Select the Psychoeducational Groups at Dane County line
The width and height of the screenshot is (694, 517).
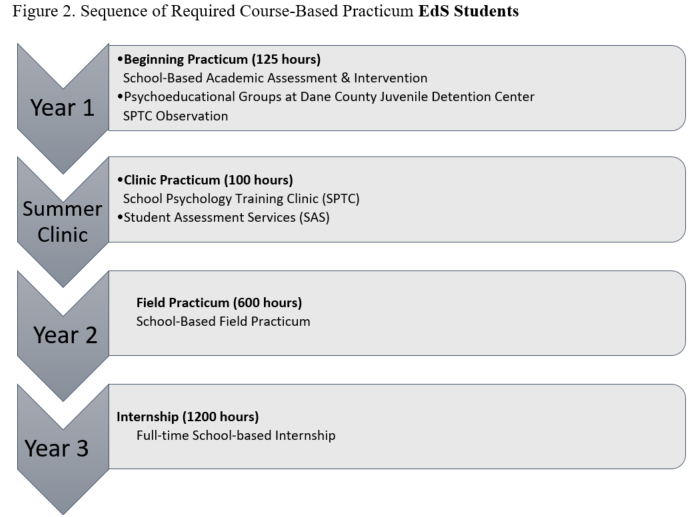pyautogui.click(x=328, y=96)
